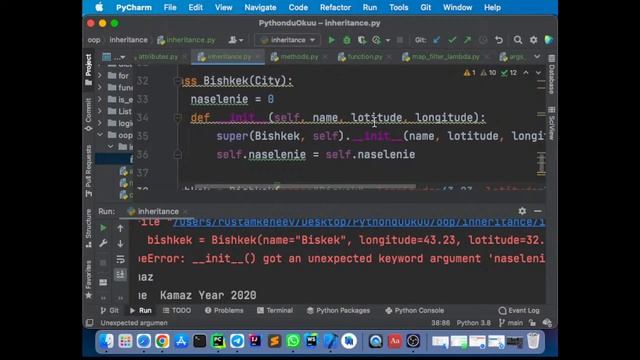Open the Event Log
Screen dimensions: 640x360
[519, 311]
